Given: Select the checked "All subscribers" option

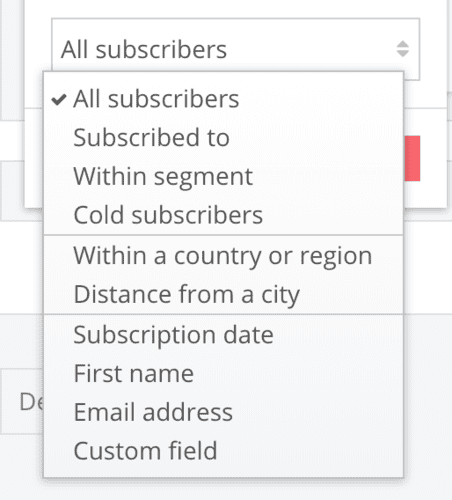Looking at the screenshot, I should click(223, 99).
